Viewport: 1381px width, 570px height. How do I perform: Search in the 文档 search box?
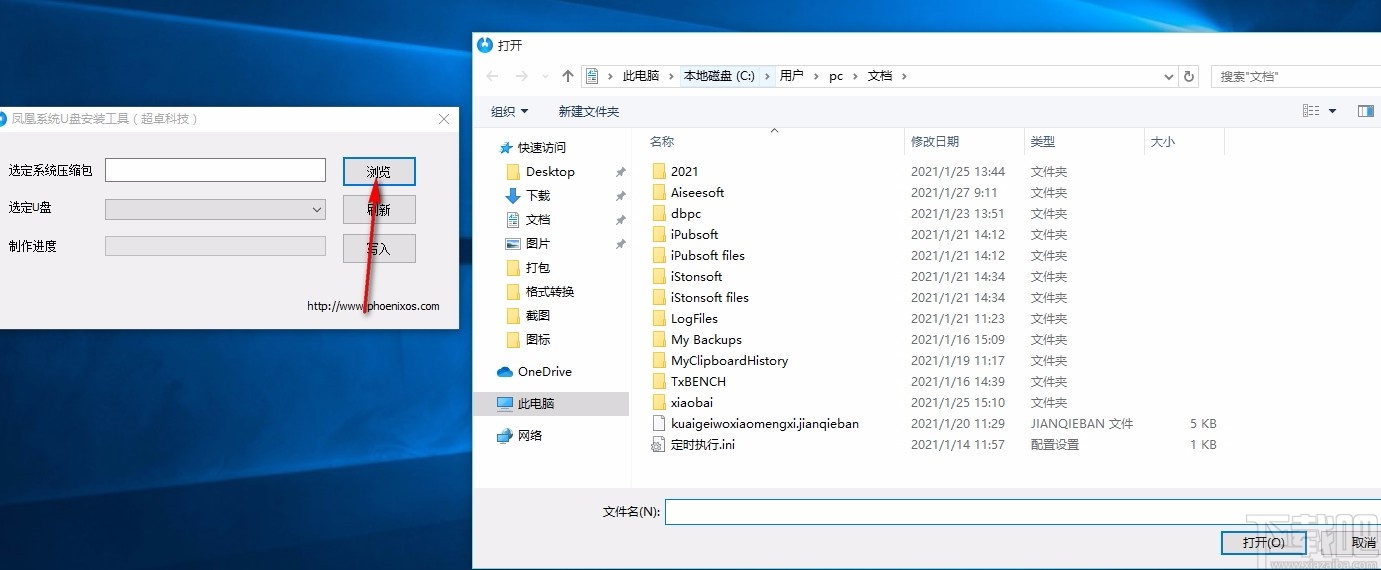1294,76
